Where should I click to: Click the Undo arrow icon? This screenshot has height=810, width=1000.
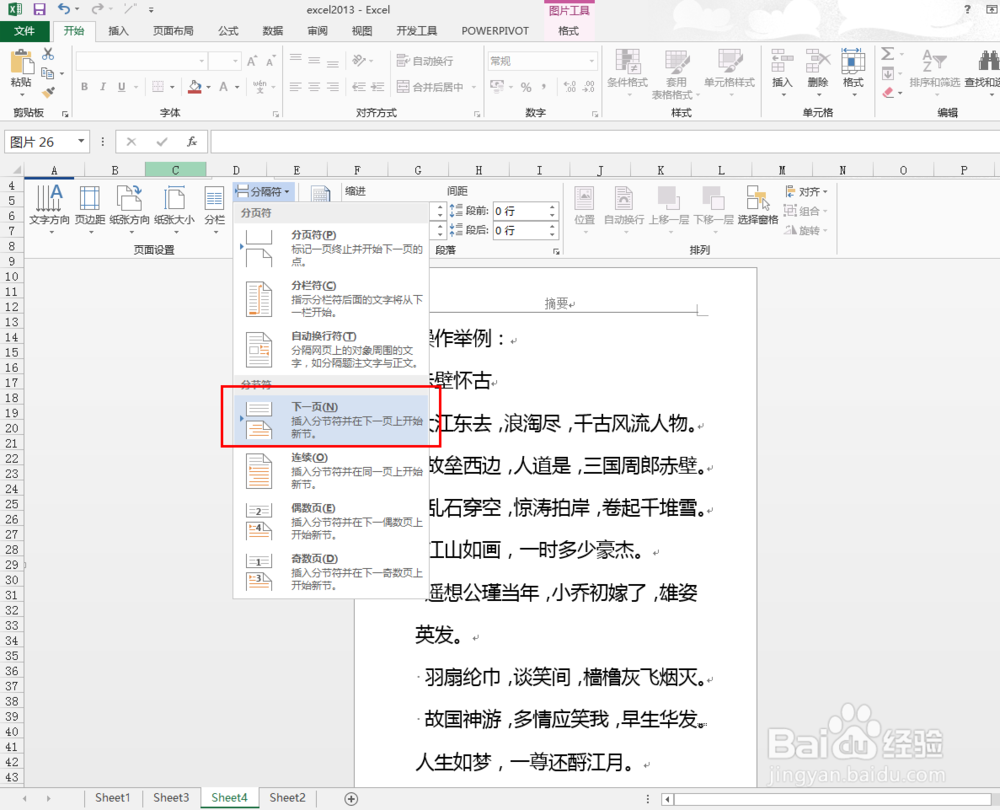pyautogui.click(x=63, y=9)
